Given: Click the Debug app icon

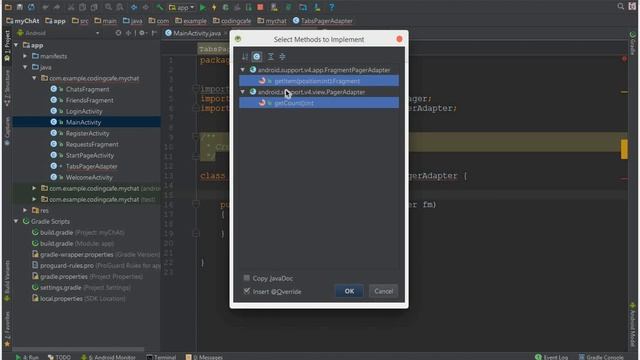Looking at the screenshot, I should click(226, 7).
